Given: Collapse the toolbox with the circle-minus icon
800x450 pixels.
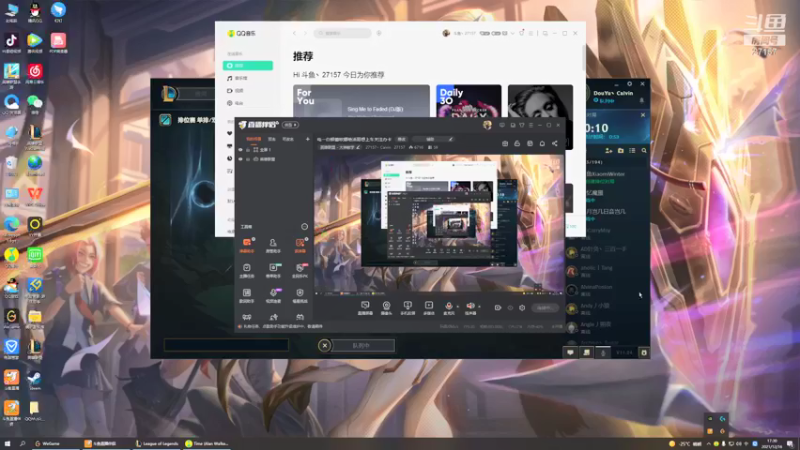Looking at the screenshot, I should pyautogui.click(x=305, y=227).
